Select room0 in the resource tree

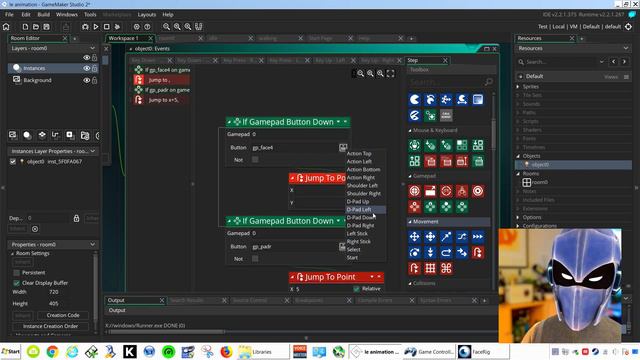(540, 182)
